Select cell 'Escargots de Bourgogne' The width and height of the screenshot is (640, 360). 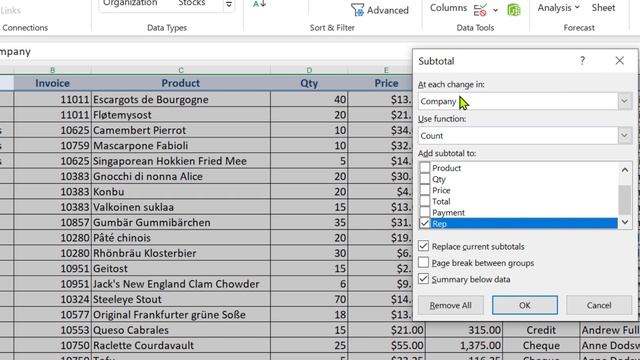(181, 99)
